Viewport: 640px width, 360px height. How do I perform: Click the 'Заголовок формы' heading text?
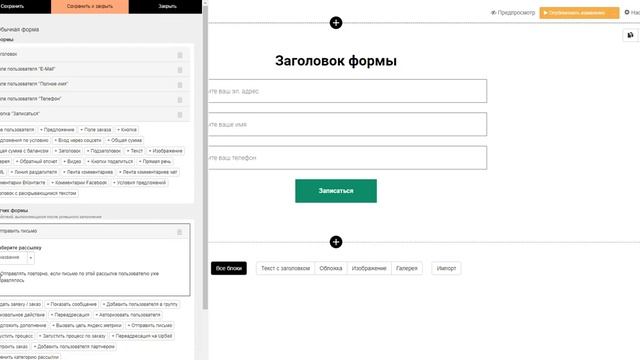336,61
